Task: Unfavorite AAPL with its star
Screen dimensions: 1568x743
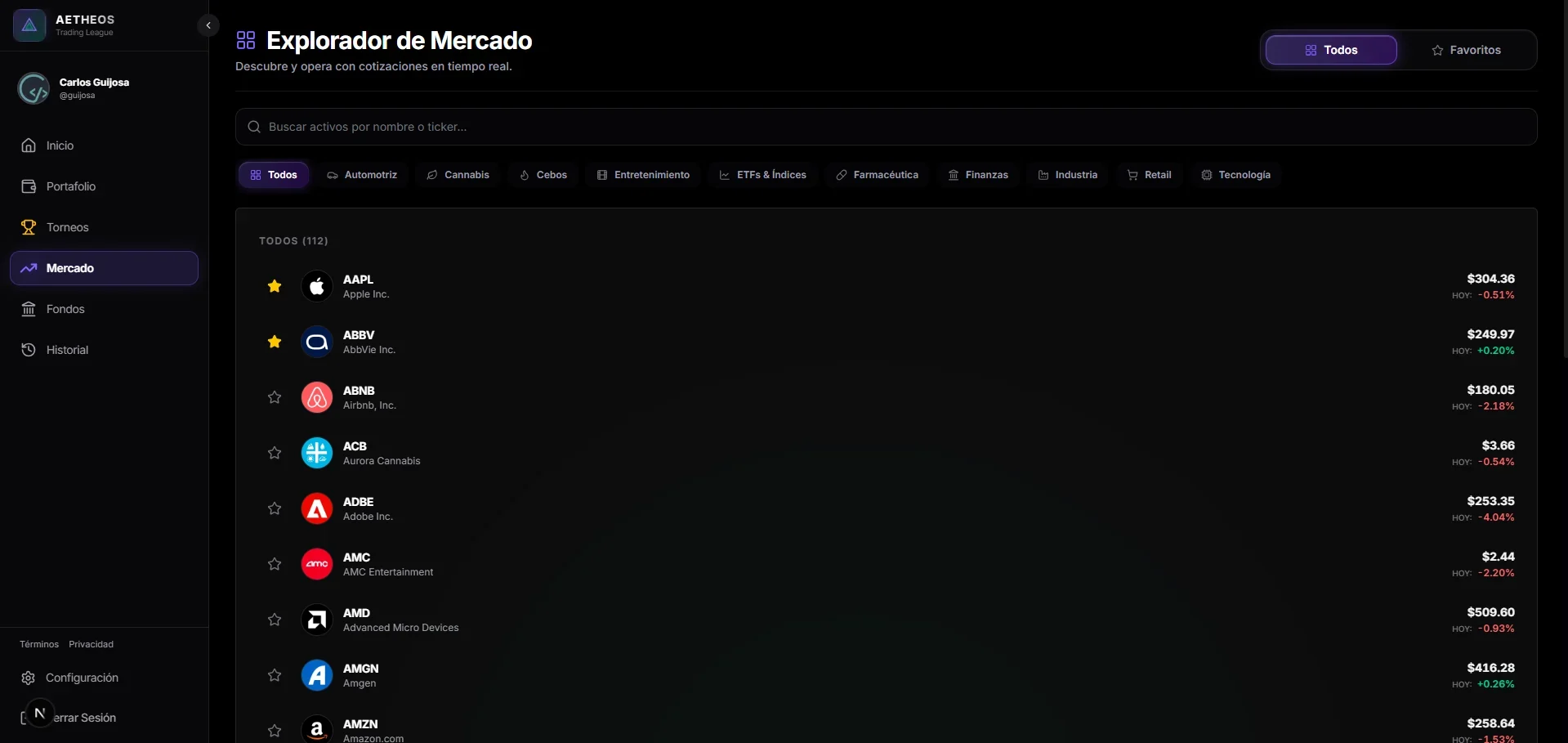Action: [275, 286]
